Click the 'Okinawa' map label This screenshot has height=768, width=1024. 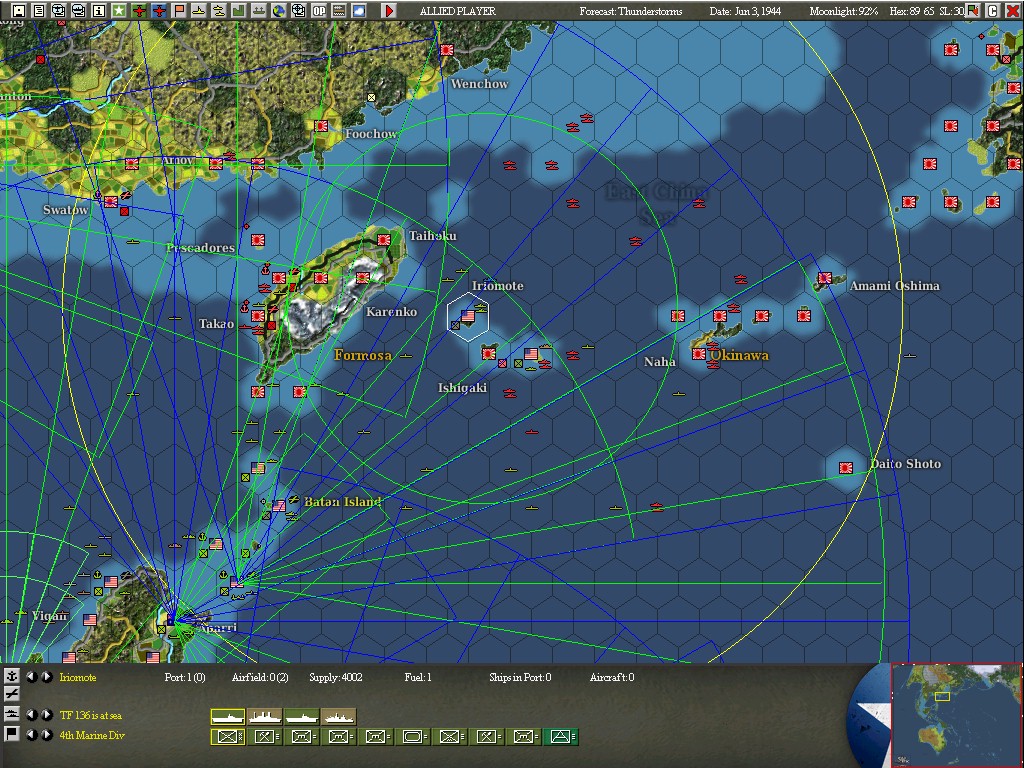pyautogui.click(x=739, y=355)
